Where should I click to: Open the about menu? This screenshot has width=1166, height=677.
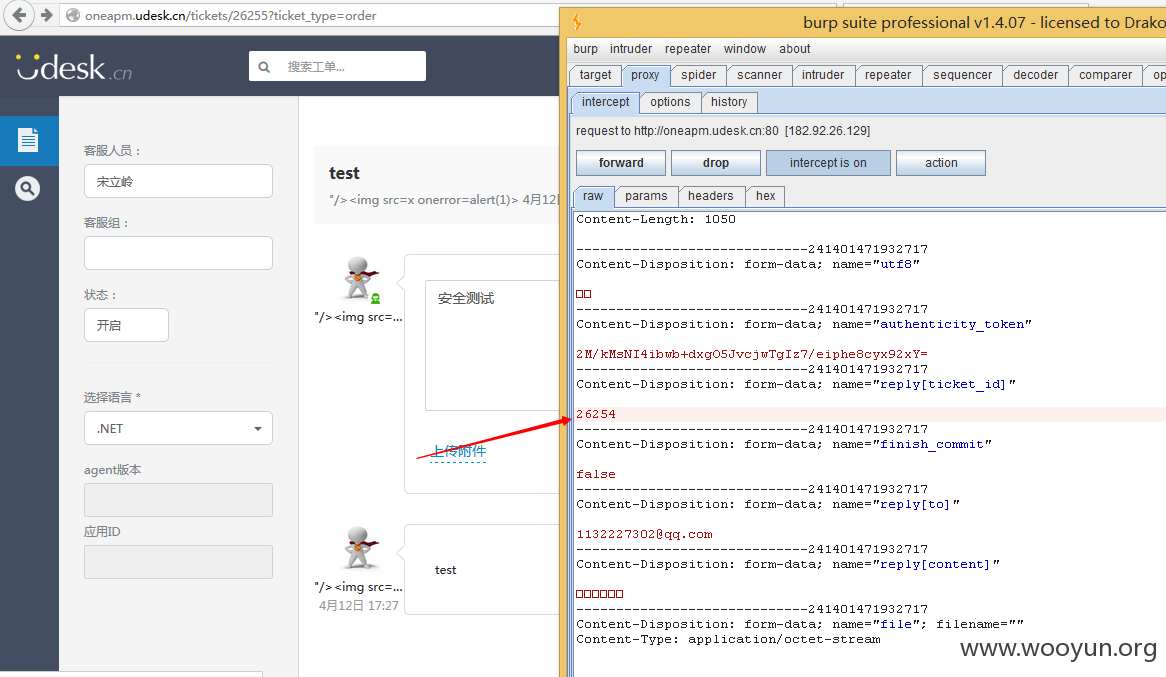point(795,48)
